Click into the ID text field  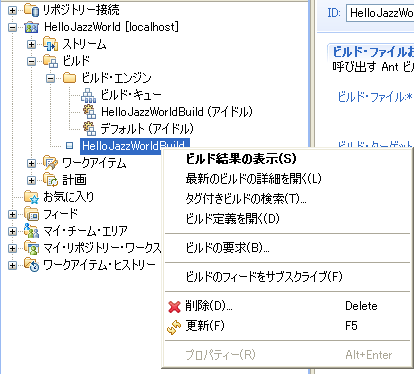pos(380,13)
